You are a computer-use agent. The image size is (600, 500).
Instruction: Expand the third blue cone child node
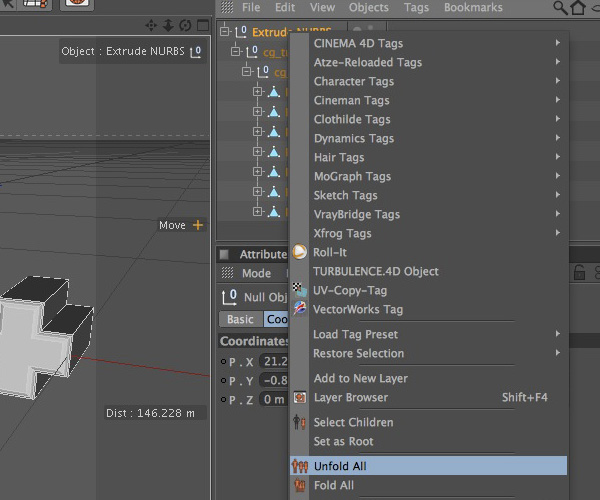point(258,132)
